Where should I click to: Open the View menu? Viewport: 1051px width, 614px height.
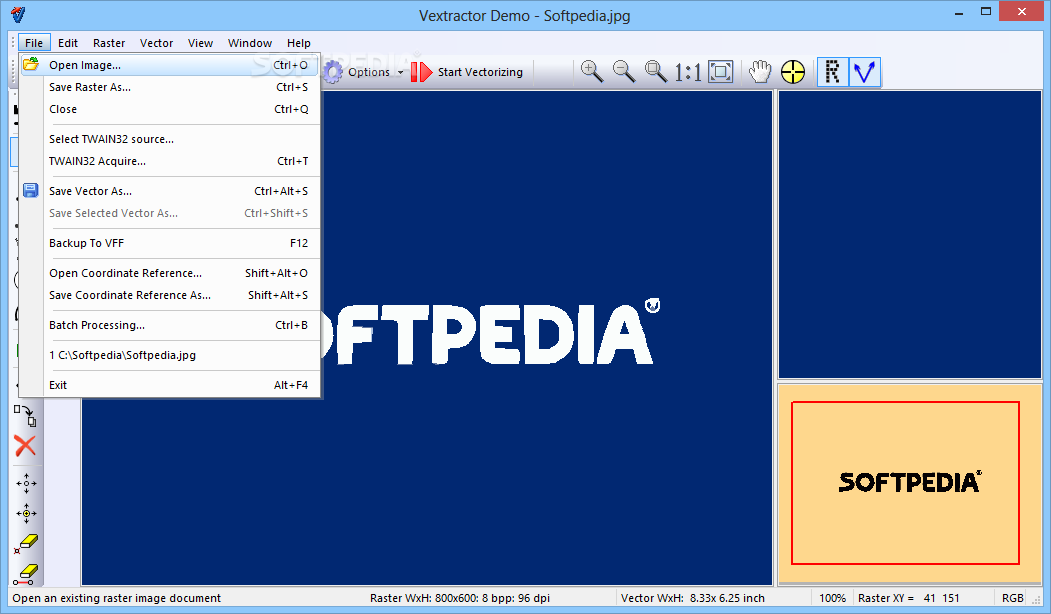(200, 43)
